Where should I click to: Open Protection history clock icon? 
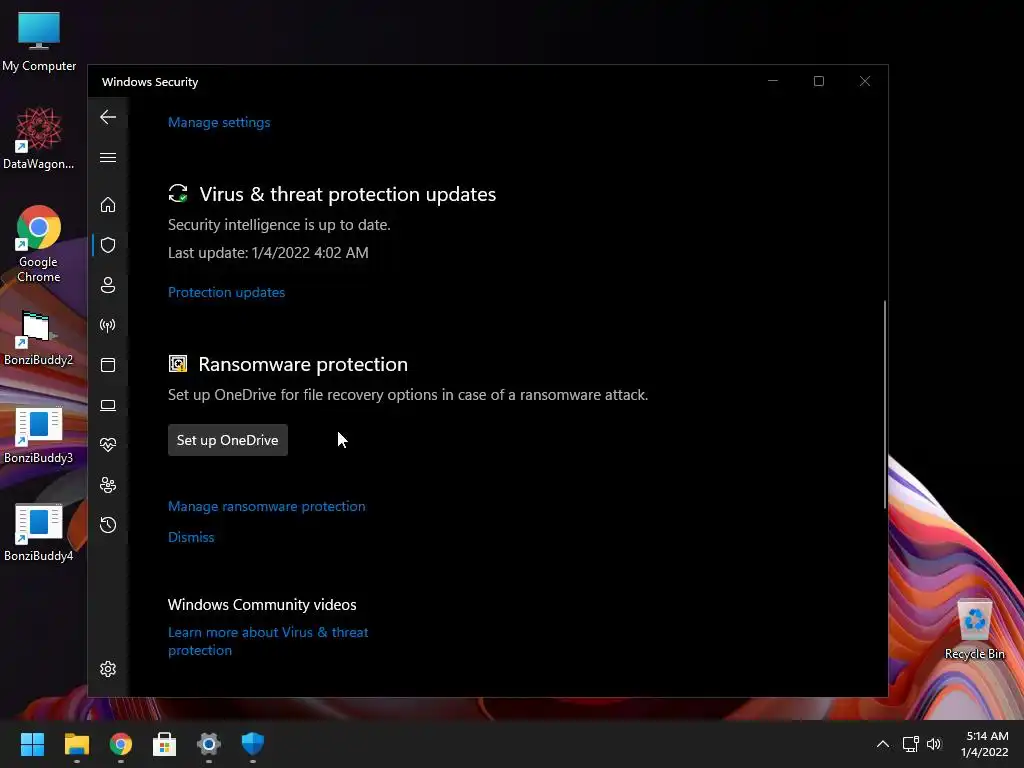pyautogui.click(x=108, y=524)
